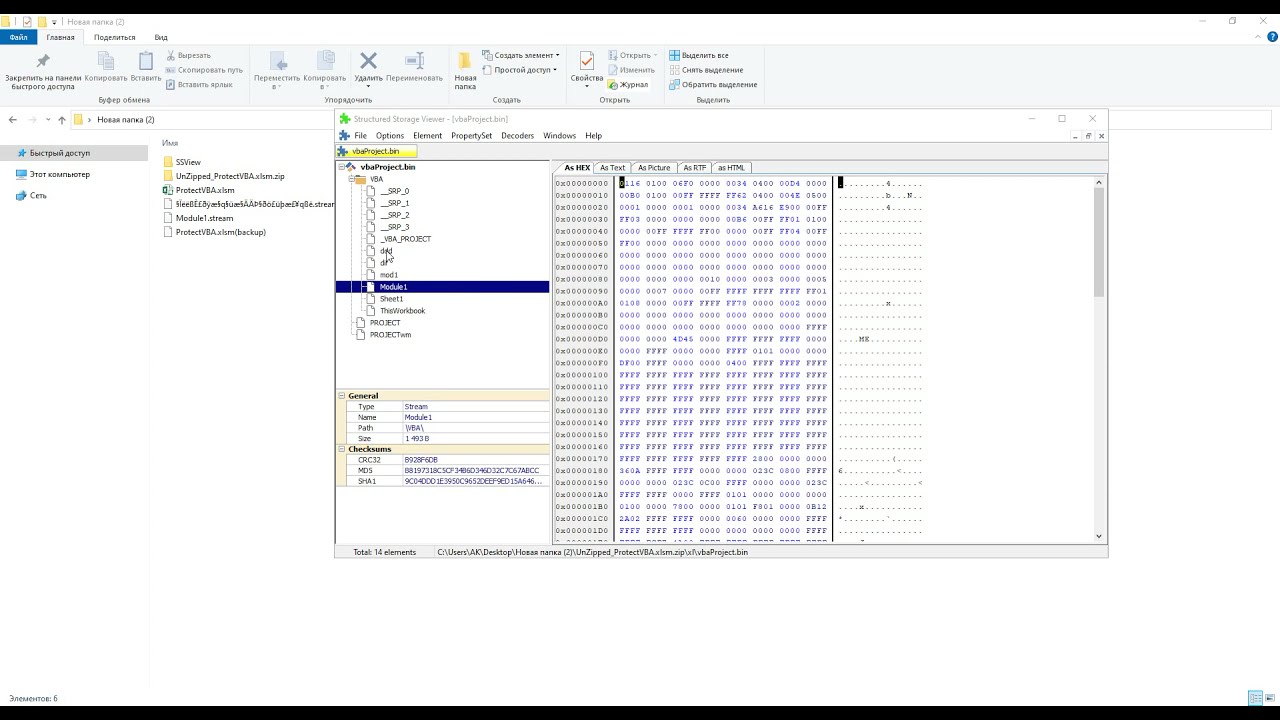This screenshot has width=1280, height=720.
Task: Collapse the vbaProject.bin root node
Action: point(340,167)
